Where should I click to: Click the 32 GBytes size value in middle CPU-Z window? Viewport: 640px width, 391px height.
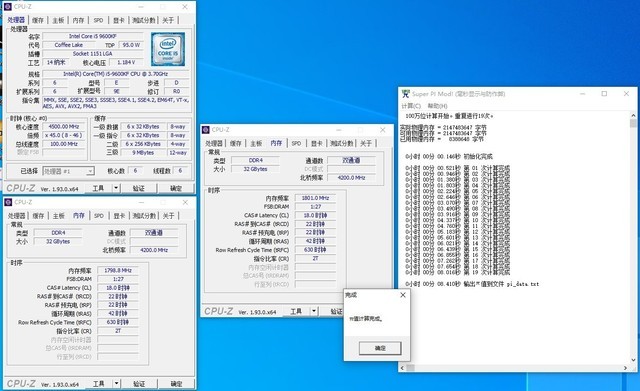pyautogui.click(x=256, y=169)
